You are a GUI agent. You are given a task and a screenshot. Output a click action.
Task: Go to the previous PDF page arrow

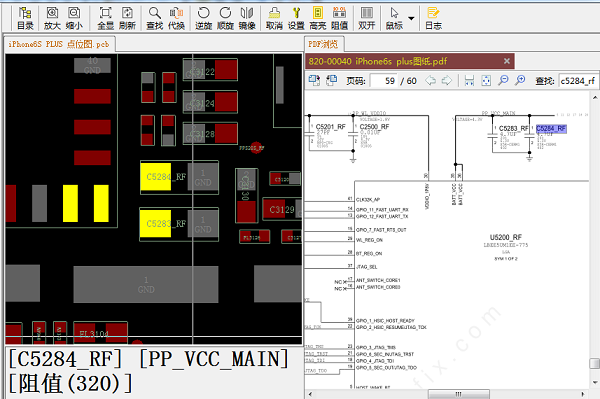(430, 81)
